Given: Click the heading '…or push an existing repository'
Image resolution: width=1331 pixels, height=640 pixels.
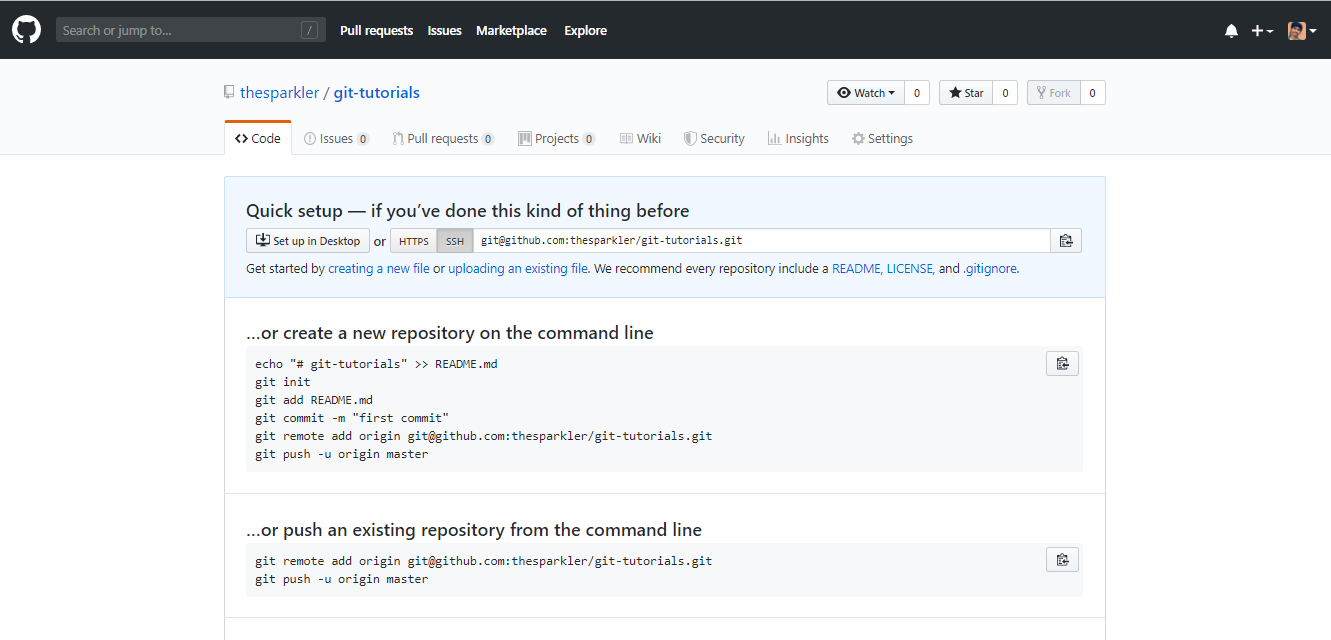Looking at the screenshot, I should point(474,530).
